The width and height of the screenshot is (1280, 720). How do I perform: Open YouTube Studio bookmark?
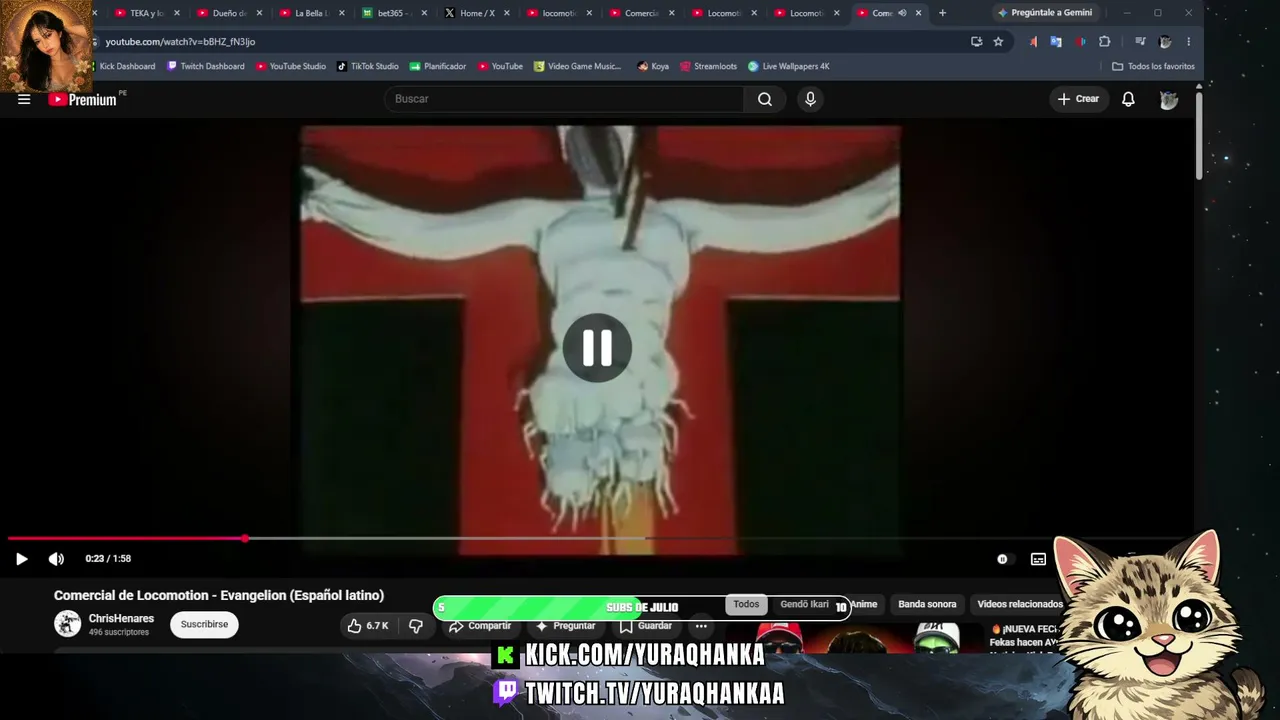291,66
